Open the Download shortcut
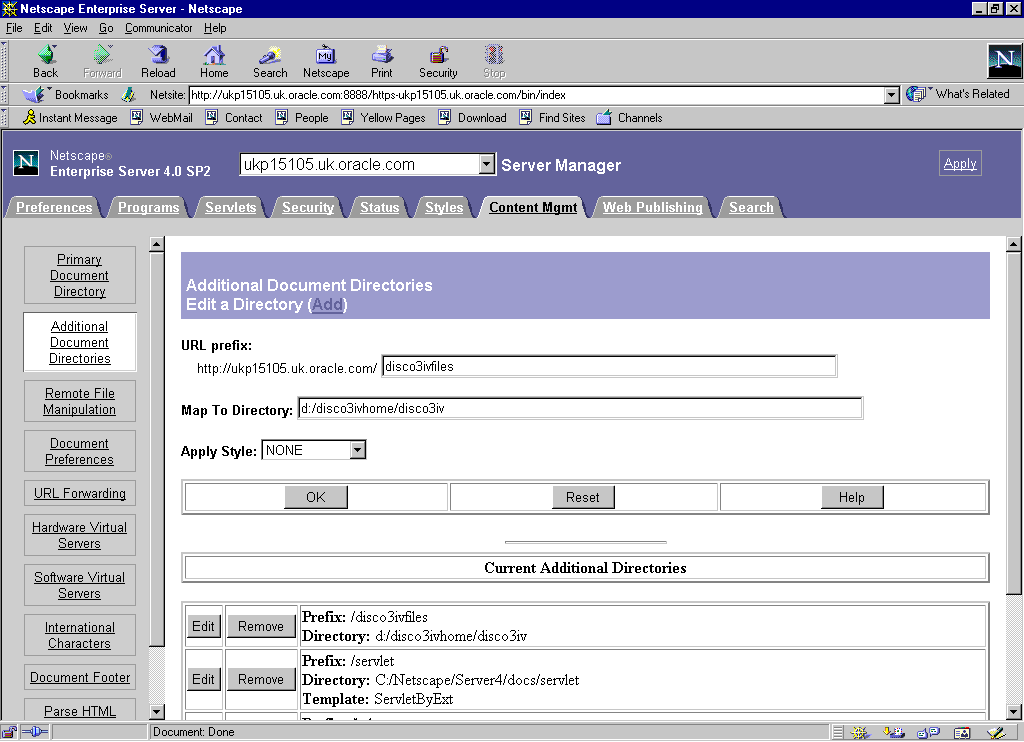This screenshot has width=1024, height=742. [x=473, y=118]
